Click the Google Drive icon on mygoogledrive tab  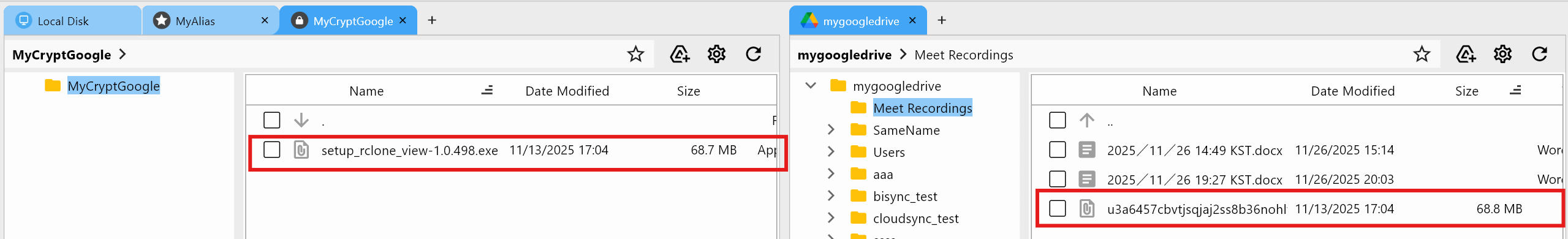(809, 20)
